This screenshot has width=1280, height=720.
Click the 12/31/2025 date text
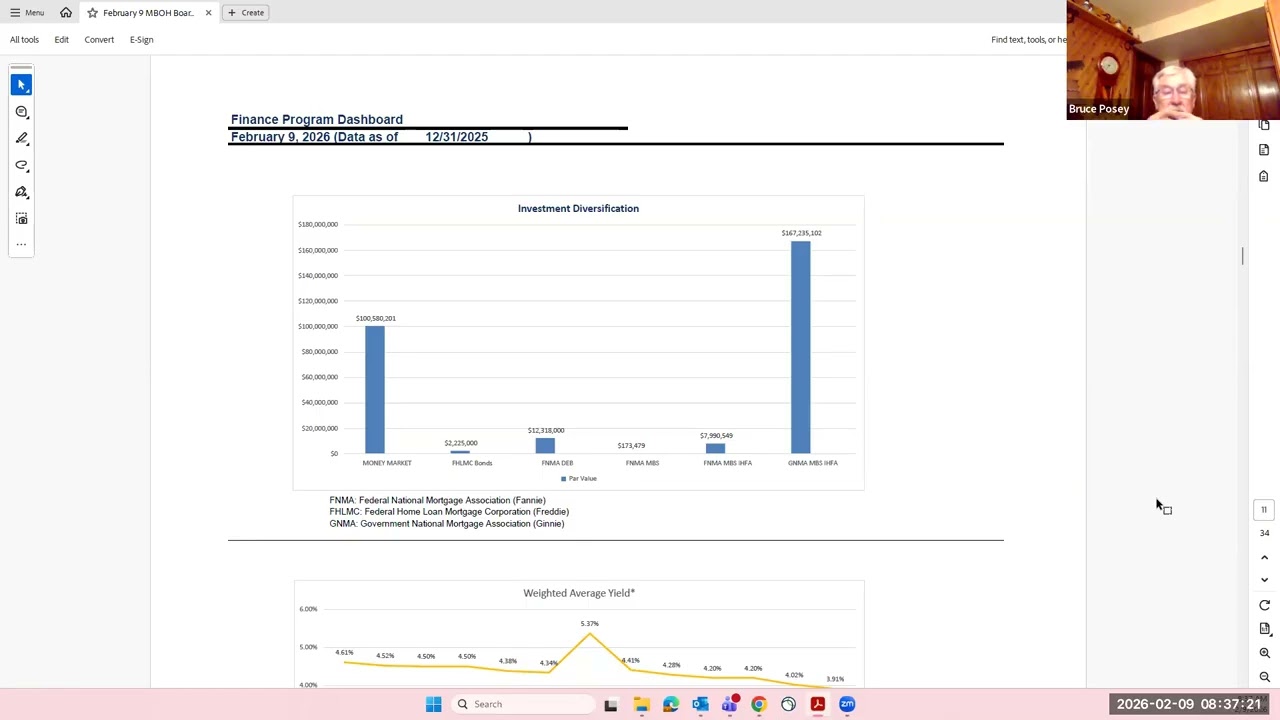pos(457,137)
